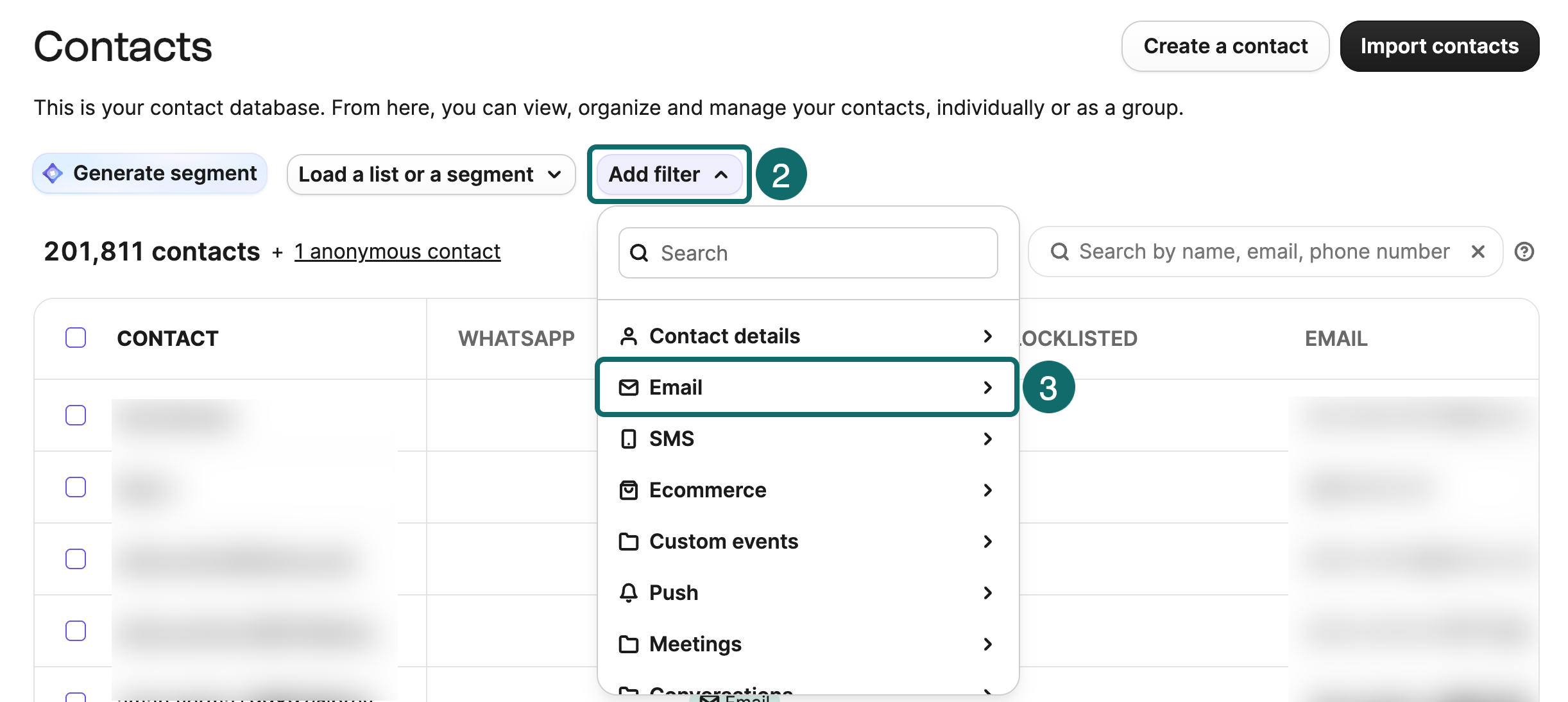This screenshot has width=1568, height=702.
Task: Click the person icon for Contact details
Action: tap(628, 336)
